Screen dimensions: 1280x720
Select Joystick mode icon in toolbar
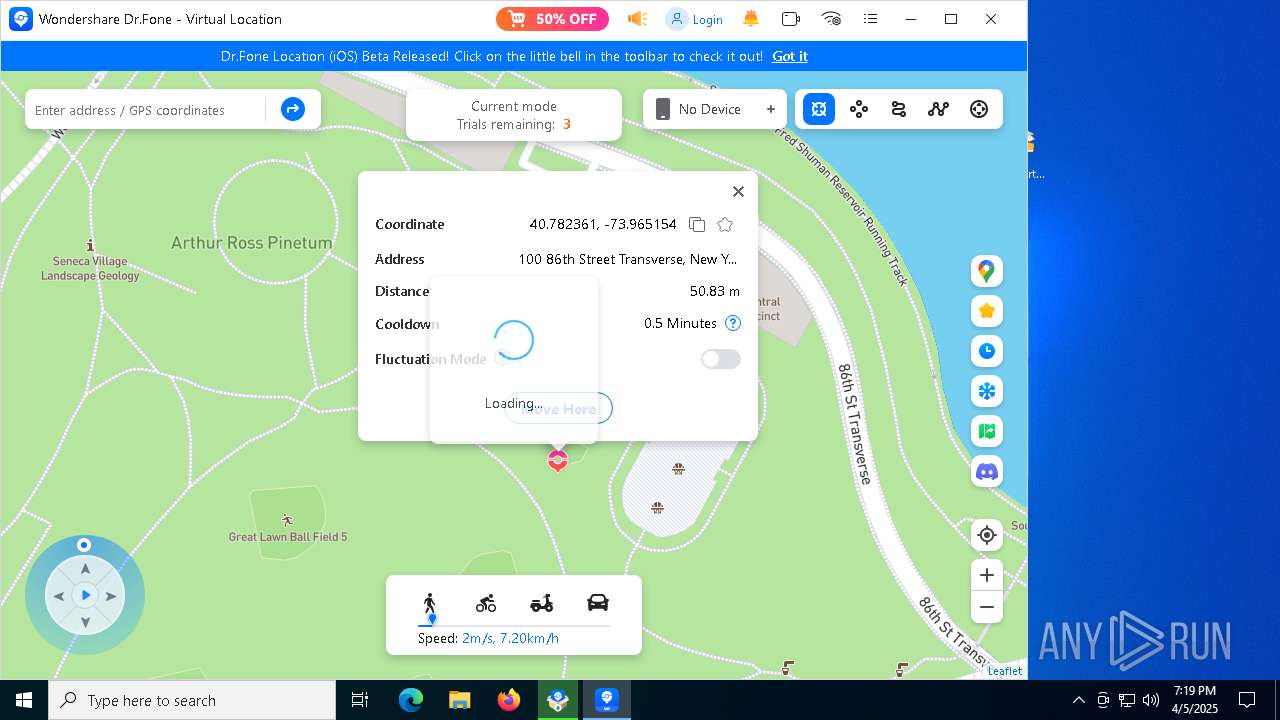point(979,109)
